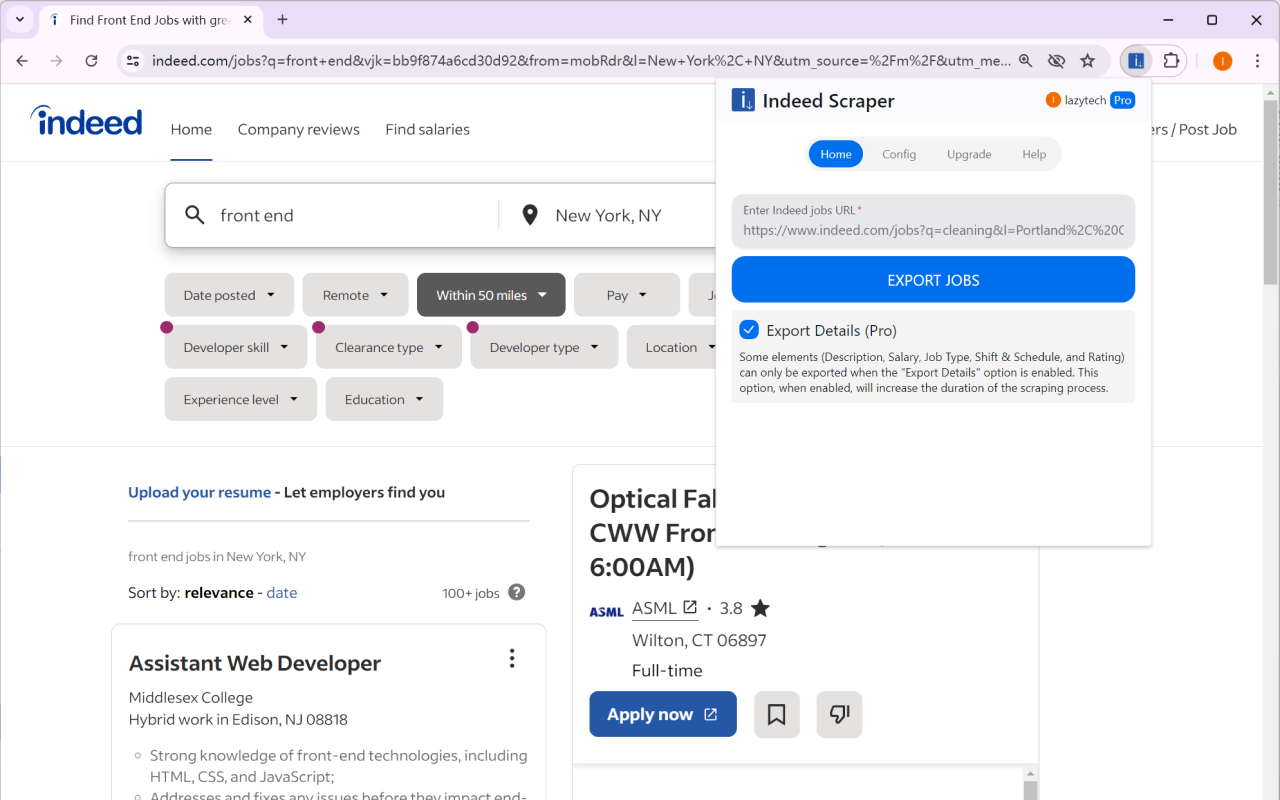Click the 3.8 star rating for ASML
The image size is (1280, 800).
click(745, 608)
